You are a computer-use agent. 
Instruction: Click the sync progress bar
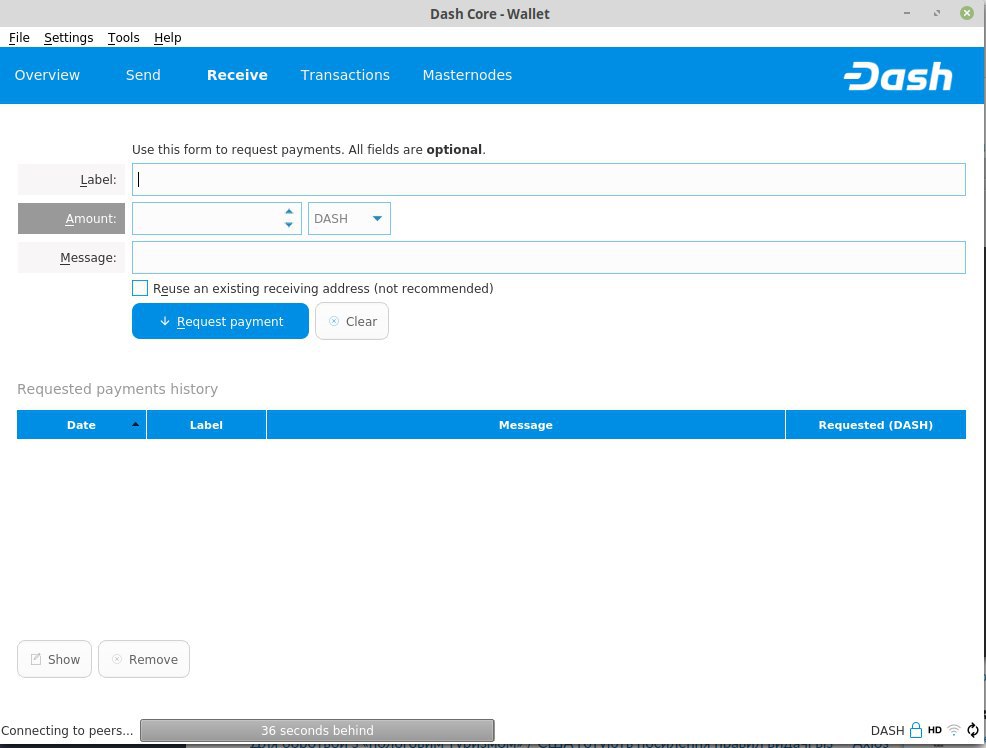pyautogui.click(x=317, y=730)
